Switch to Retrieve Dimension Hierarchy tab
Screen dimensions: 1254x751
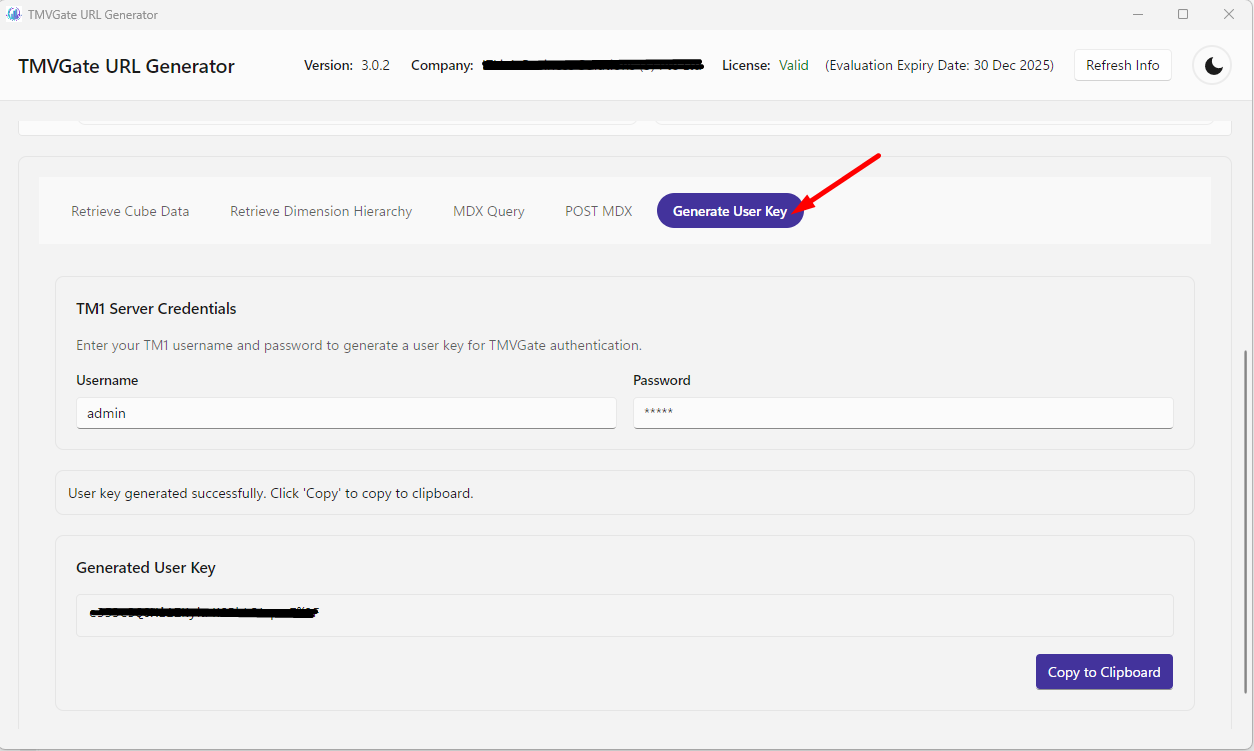tap(321, 211)
